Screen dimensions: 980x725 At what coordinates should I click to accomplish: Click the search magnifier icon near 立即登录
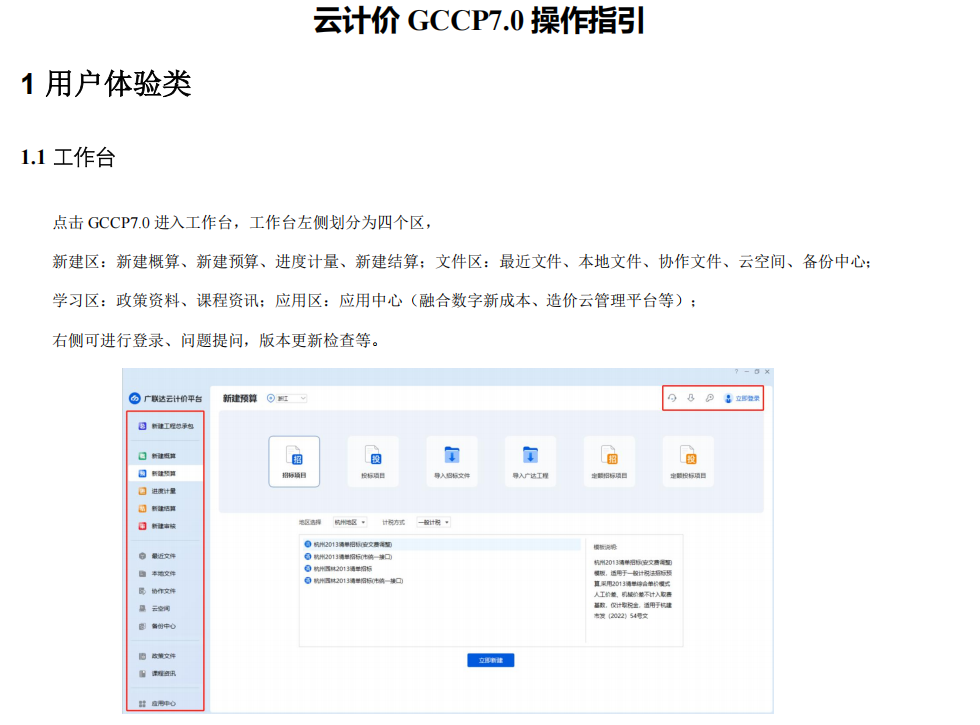(707, 397)
